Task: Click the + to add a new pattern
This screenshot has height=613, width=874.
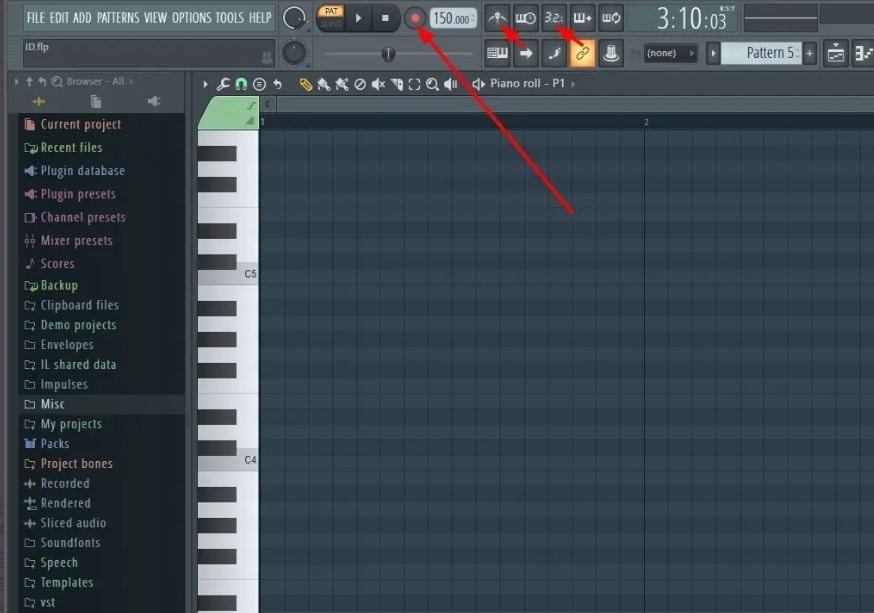Action: [x=808, y=52]
